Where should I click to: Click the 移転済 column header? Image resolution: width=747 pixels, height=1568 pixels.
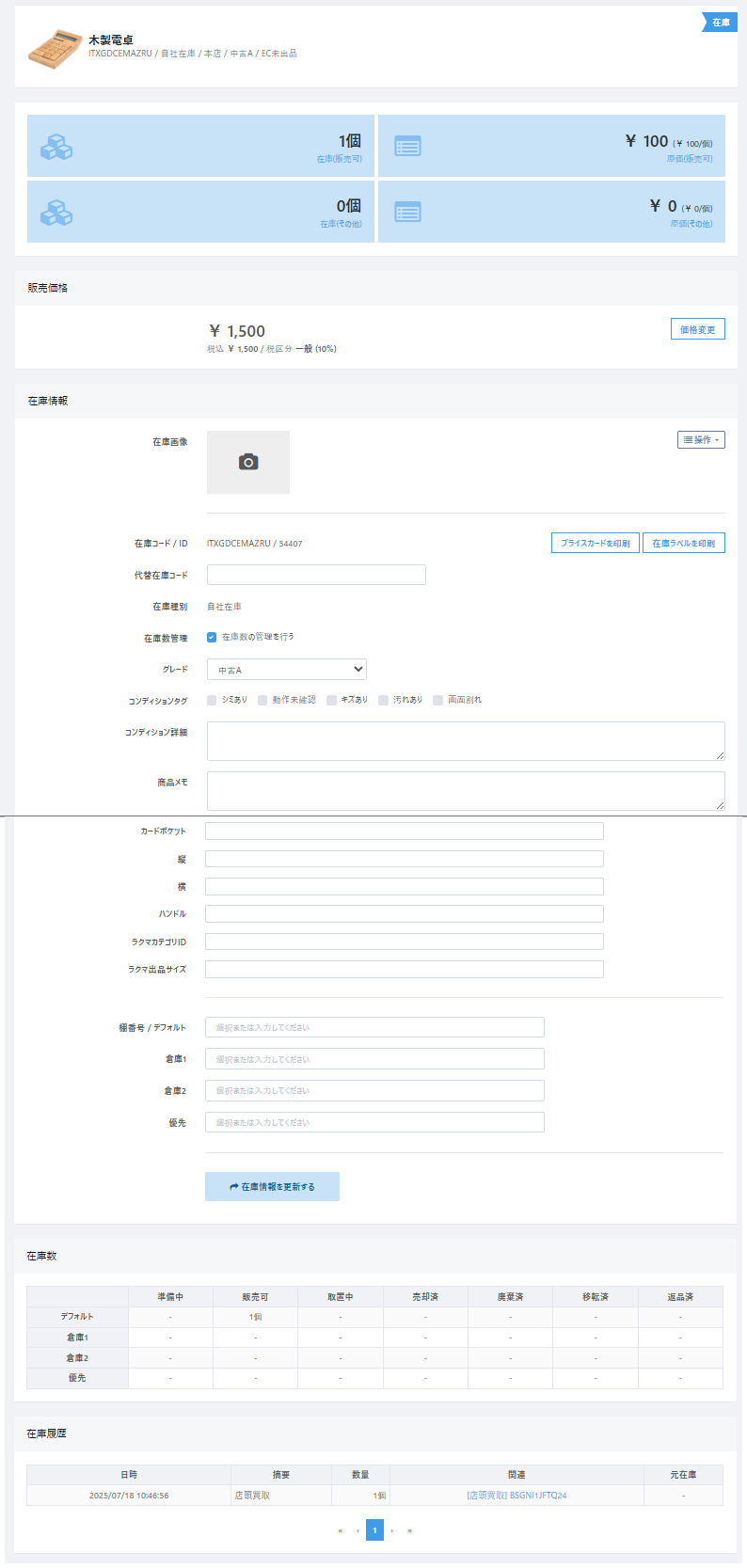point(596,1297)
